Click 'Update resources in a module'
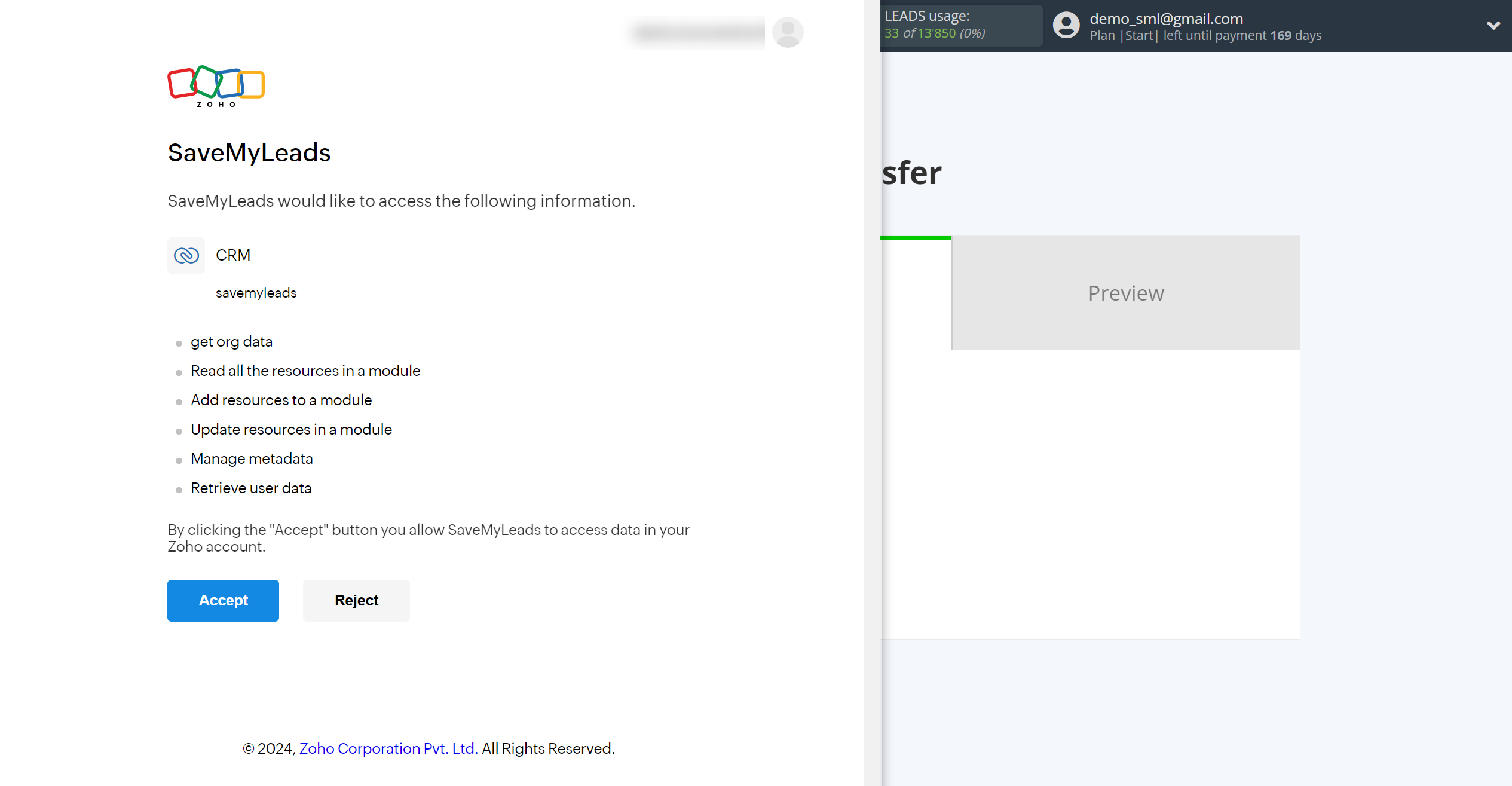Screen dimensions: 1512x786 291,430
